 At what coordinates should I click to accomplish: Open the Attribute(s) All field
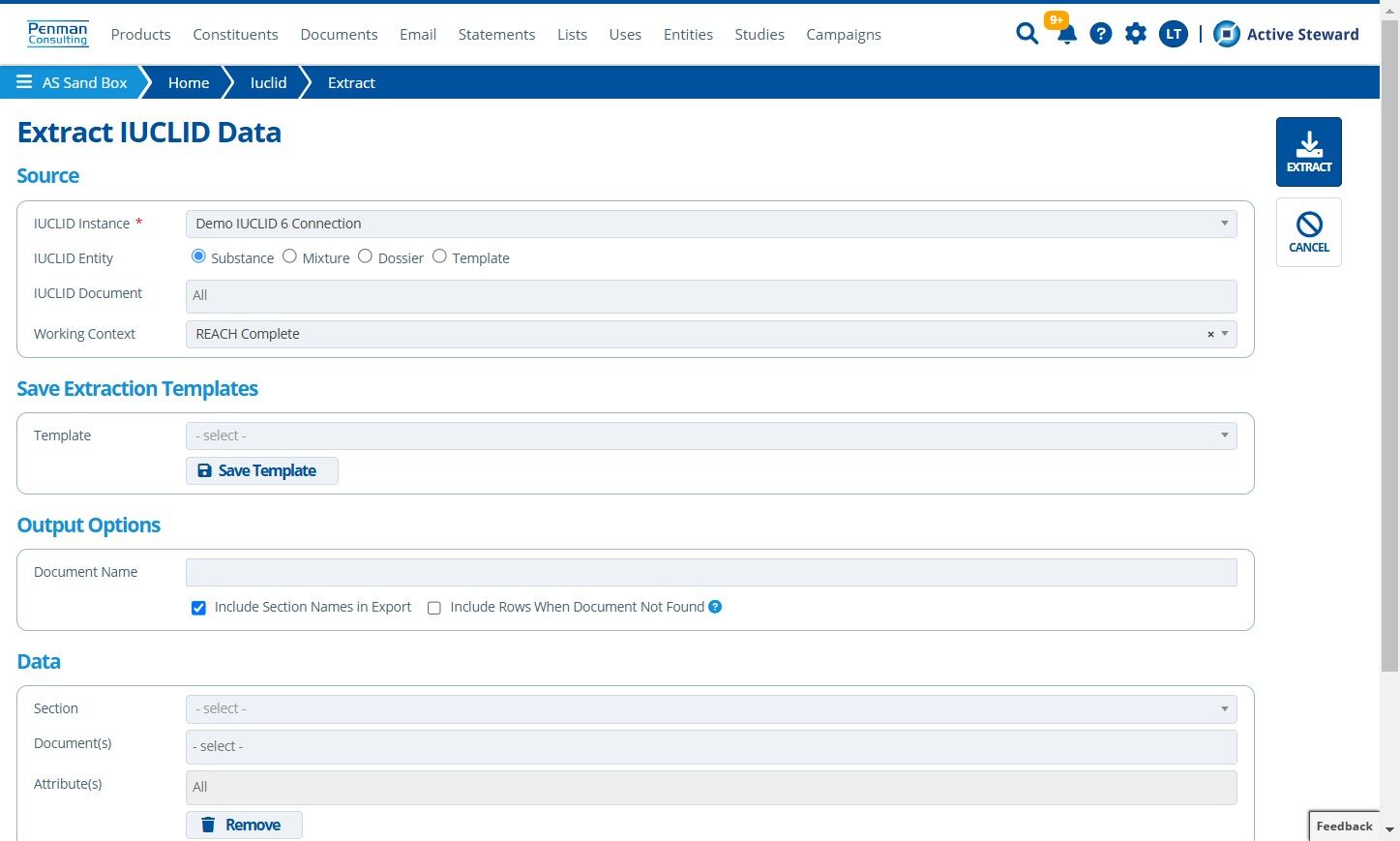pyautogui.click(x=711, y=787)
